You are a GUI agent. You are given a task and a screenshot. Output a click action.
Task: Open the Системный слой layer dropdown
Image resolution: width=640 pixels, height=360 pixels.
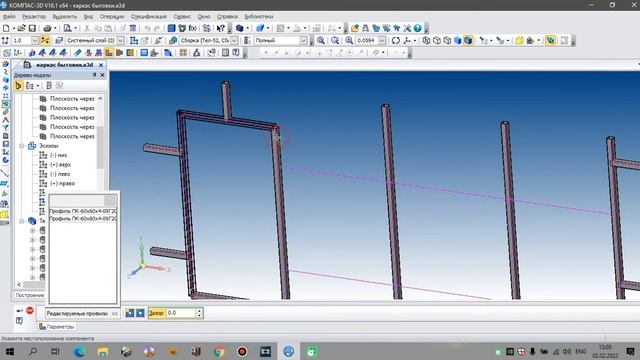pyautogui.click(x=121, y=40)
